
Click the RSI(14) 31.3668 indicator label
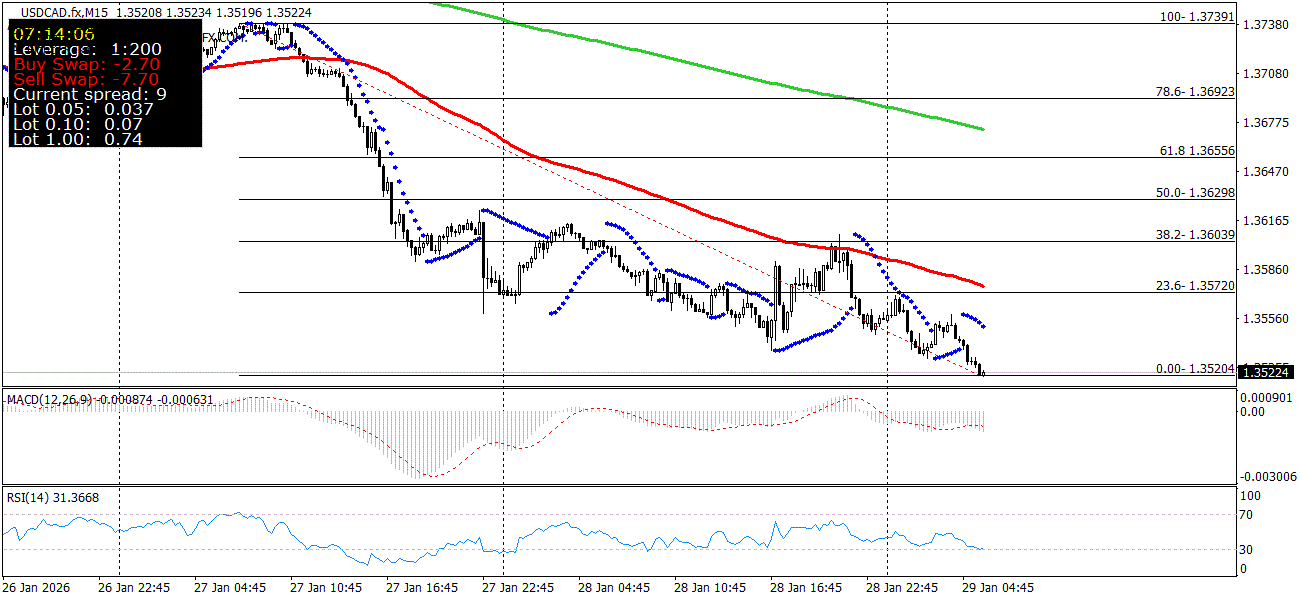pyautogui.click(x=53, y=497)
